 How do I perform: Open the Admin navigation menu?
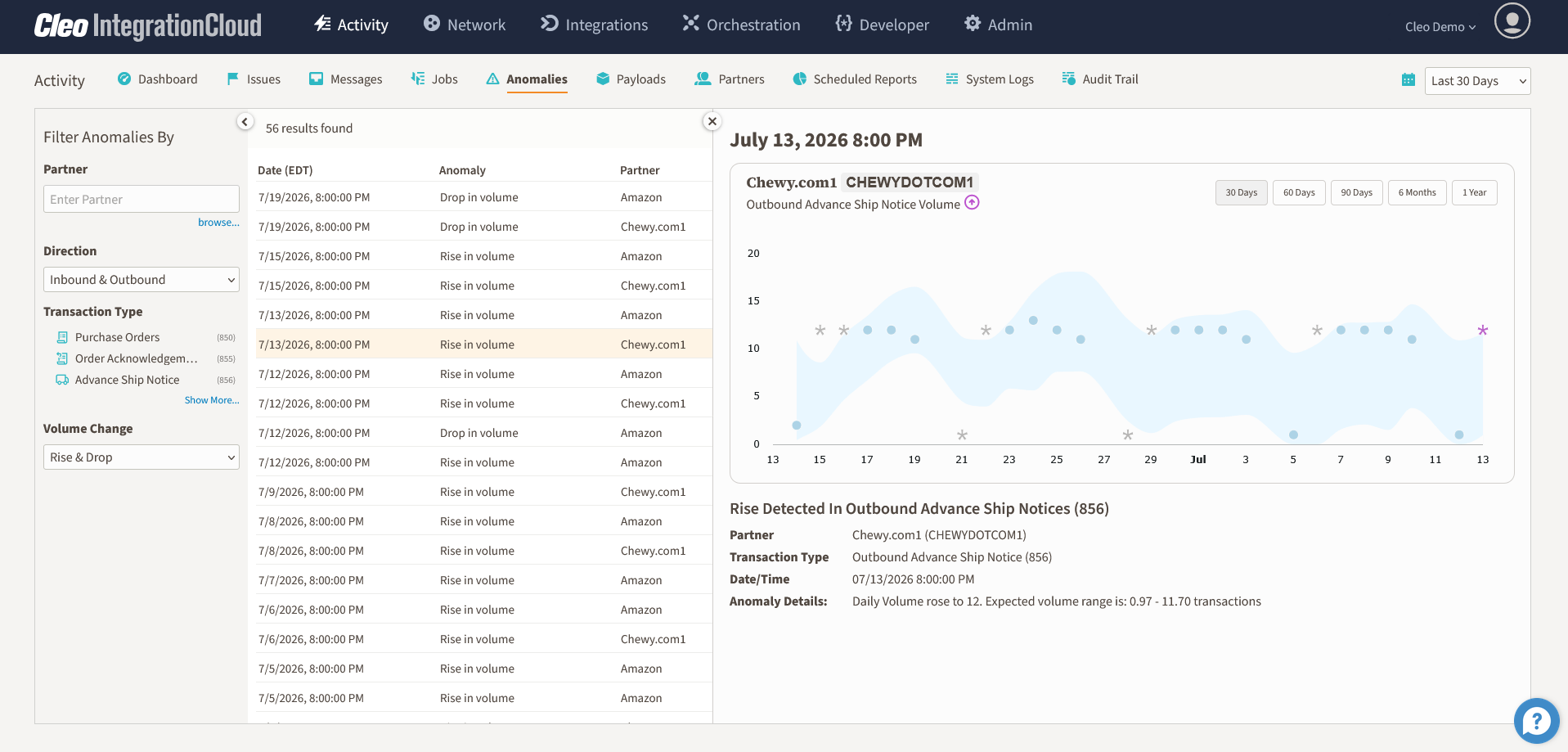tap(998, 25)
